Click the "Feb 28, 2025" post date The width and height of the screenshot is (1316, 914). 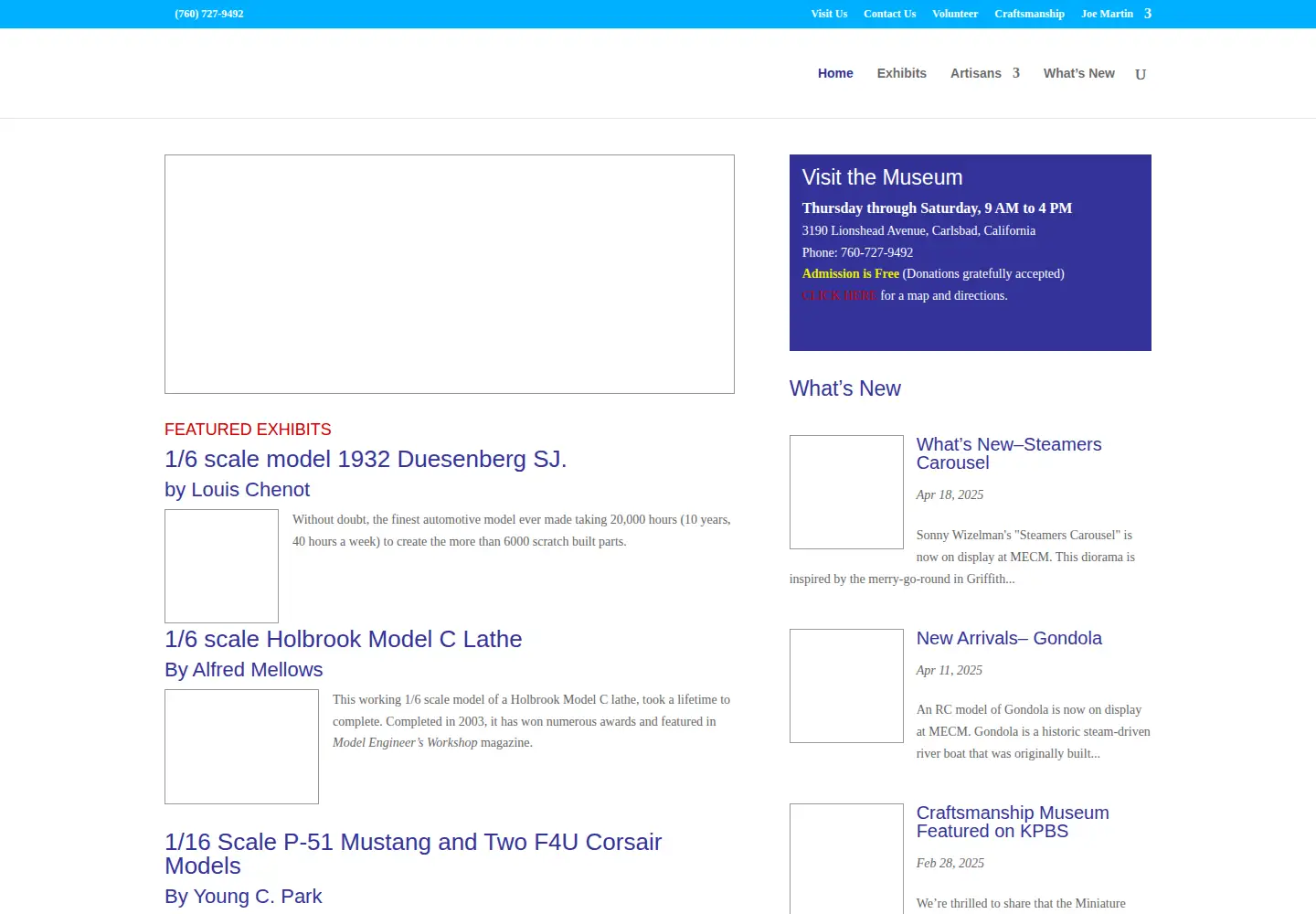click(x=950, y=863)
